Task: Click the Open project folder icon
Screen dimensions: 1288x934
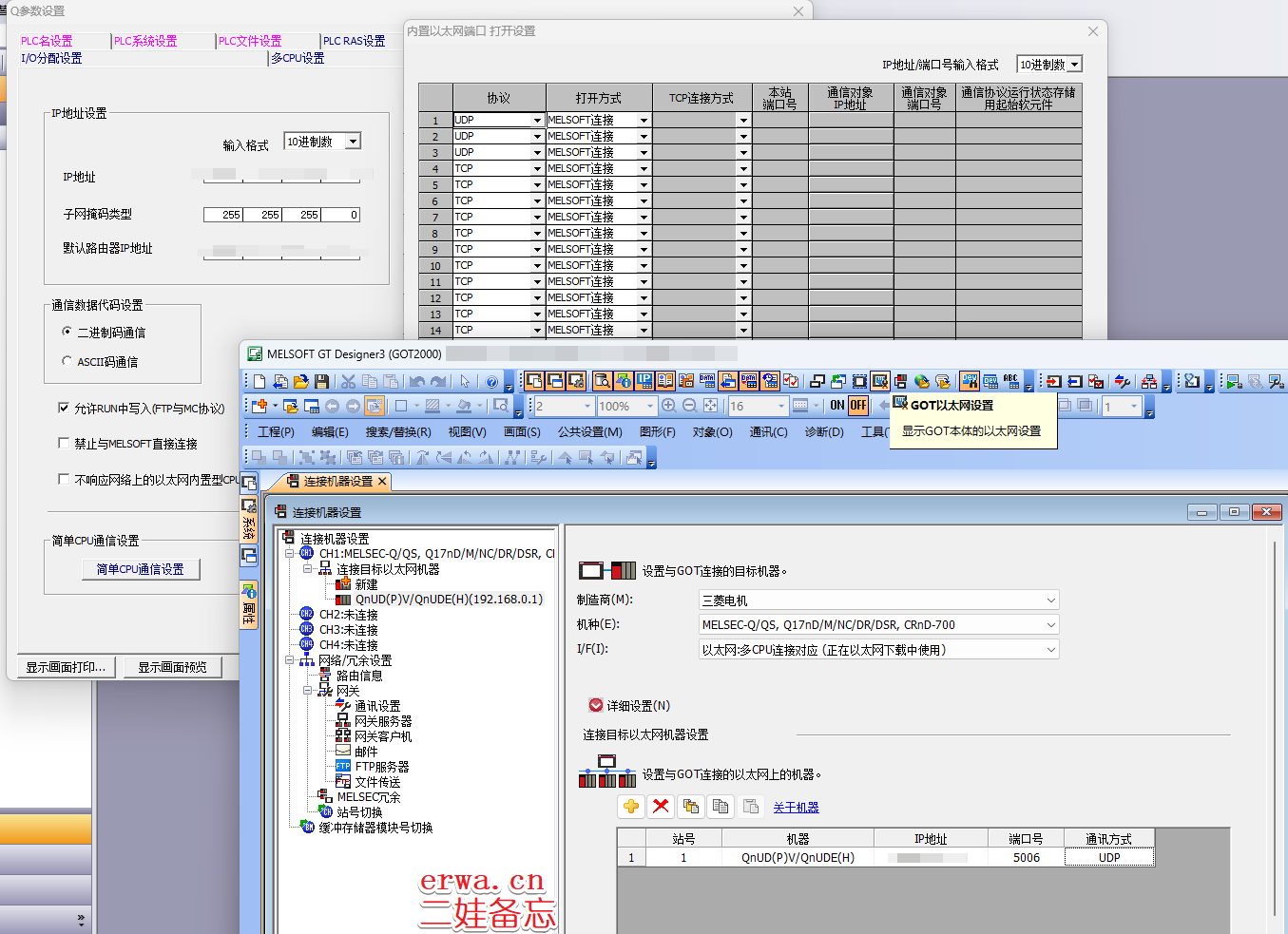Action: coord(301,381)
